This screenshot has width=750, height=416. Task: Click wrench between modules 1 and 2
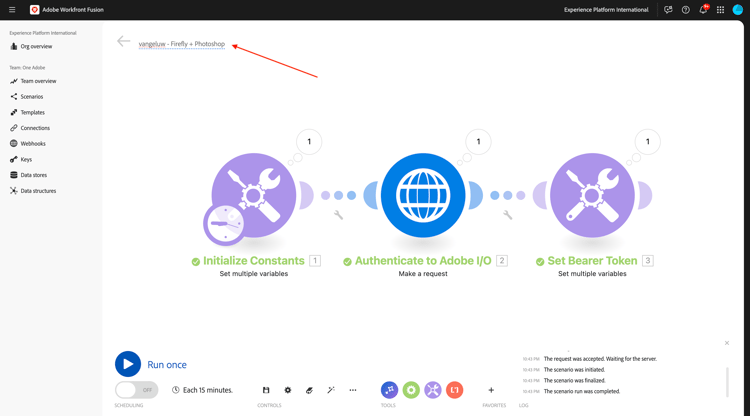(339, 215)
